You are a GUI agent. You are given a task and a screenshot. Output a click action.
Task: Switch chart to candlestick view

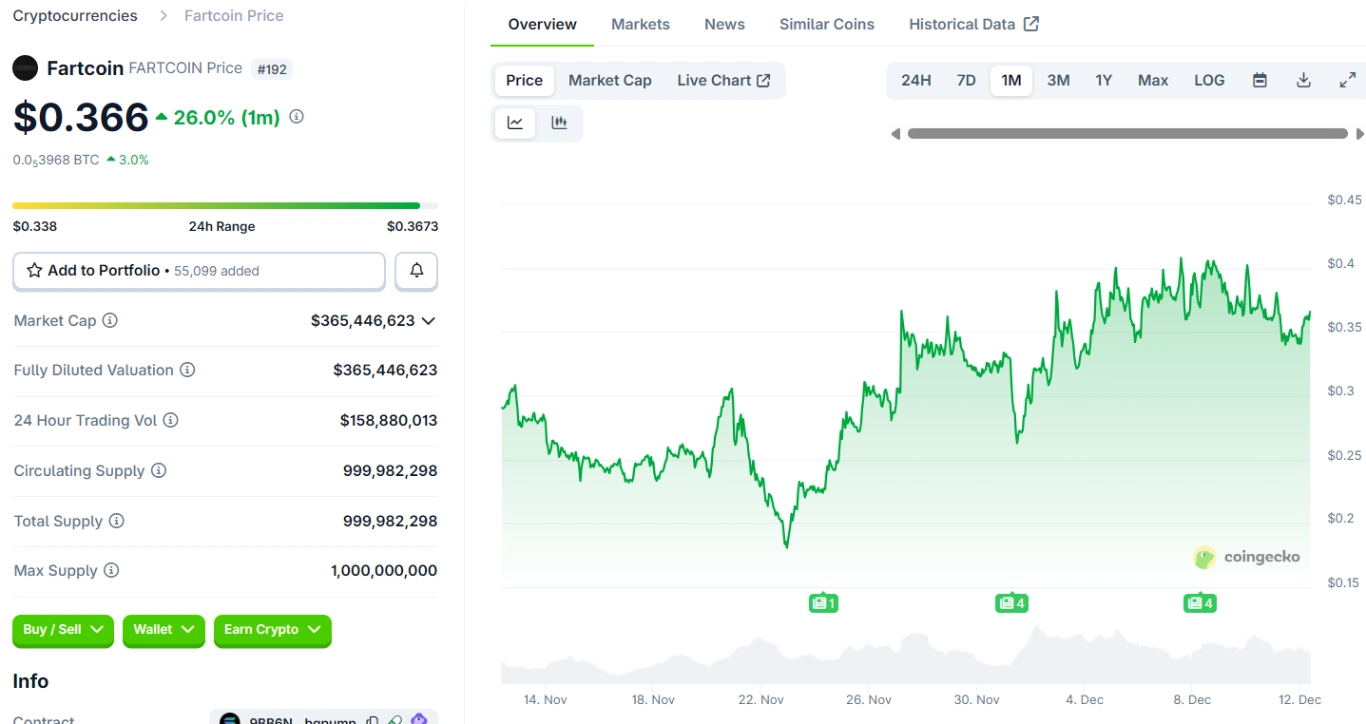[559, 122]
